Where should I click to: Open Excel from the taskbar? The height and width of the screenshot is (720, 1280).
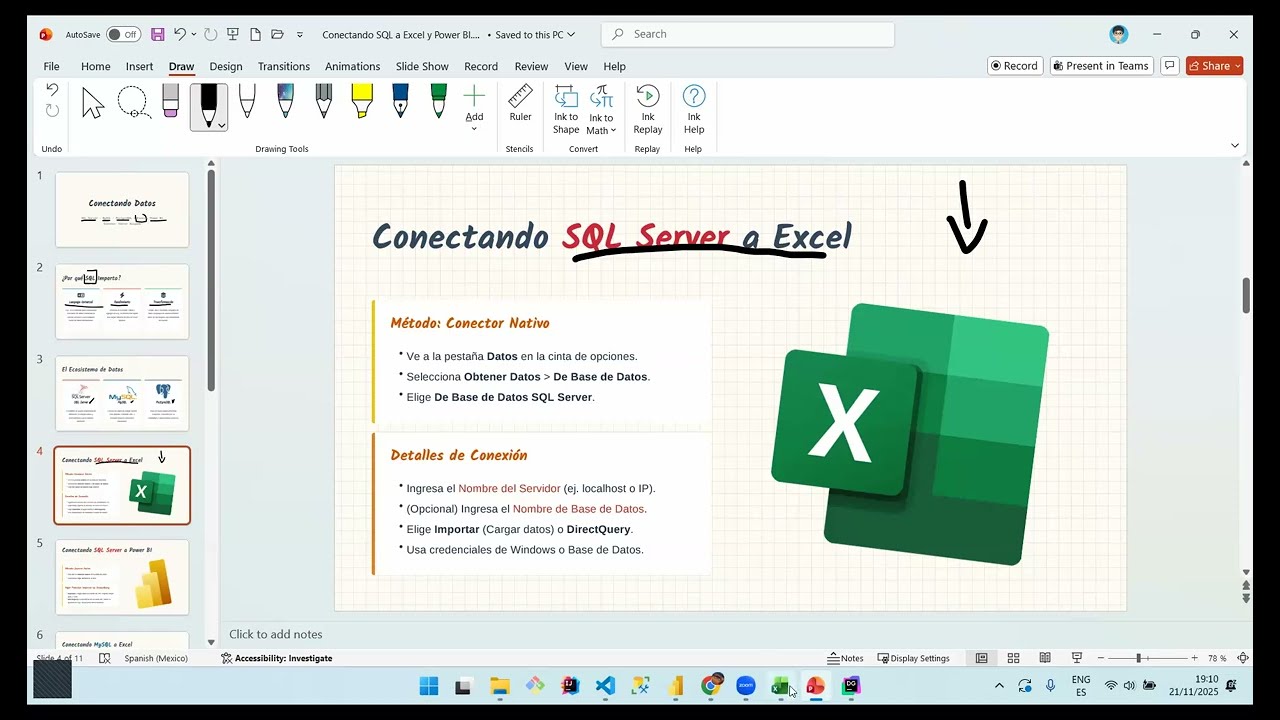point(780,686)
